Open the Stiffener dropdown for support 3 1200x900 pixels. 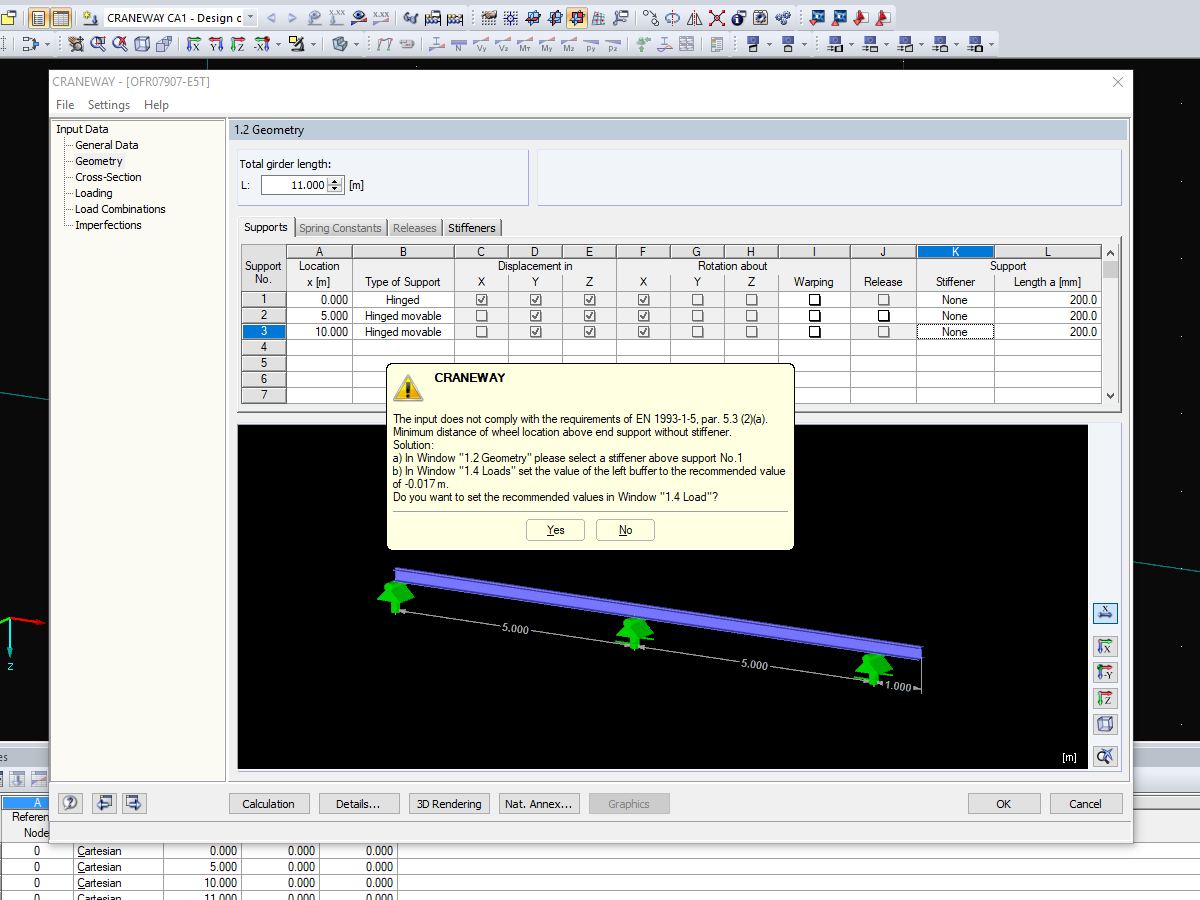pos(954,331)
